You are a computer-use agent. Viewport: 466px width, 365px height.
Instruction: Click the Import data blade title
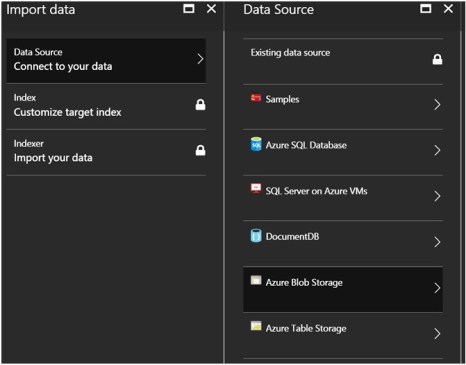click(41, 10)
